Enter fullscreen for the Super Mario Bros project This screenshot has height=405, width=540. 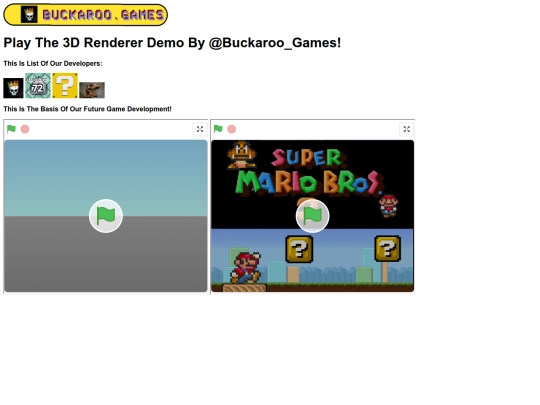tap(407, 129)
